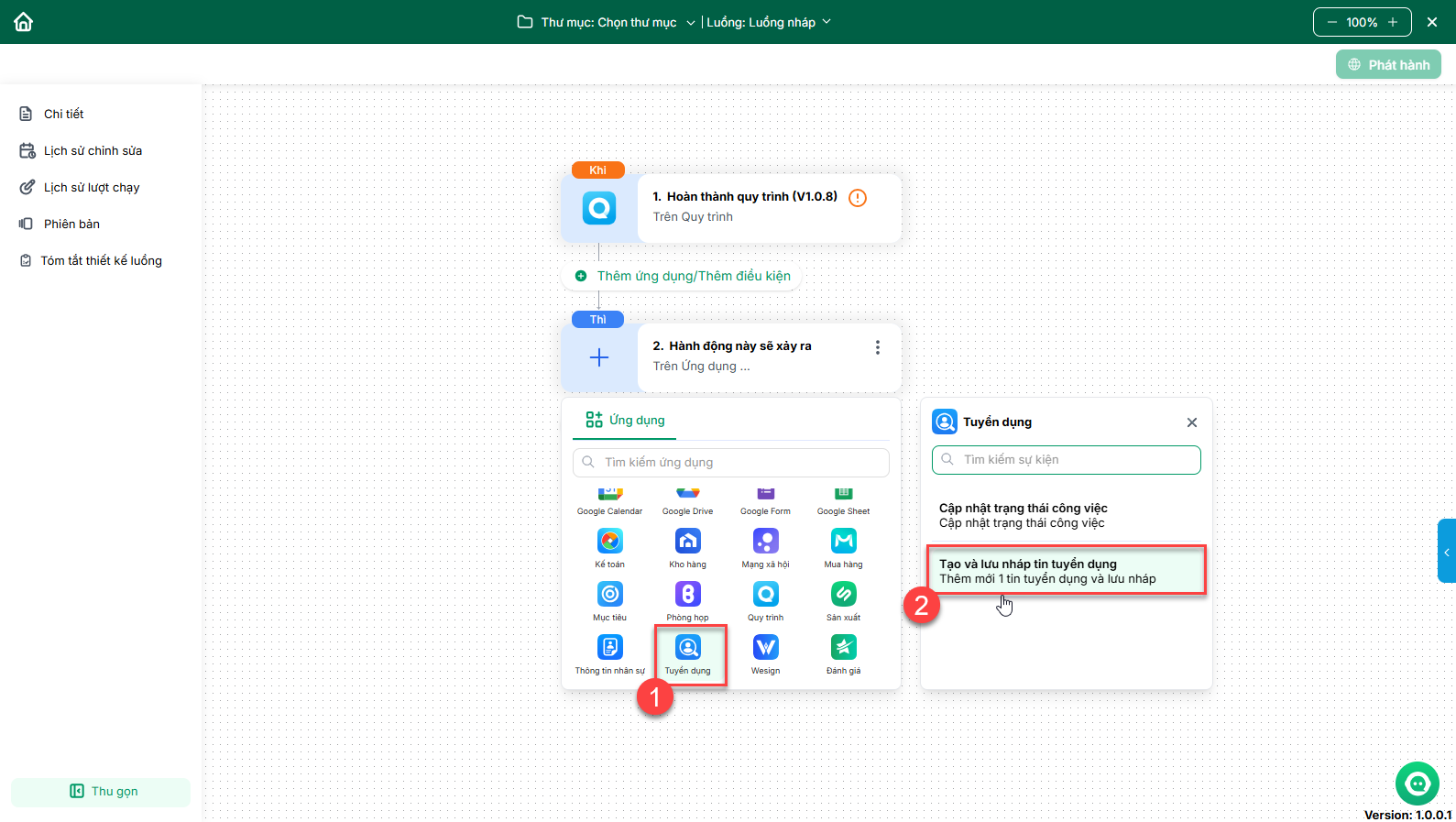Click the Home icon in top bar
Screen dimensions: 1456x822
24,22
